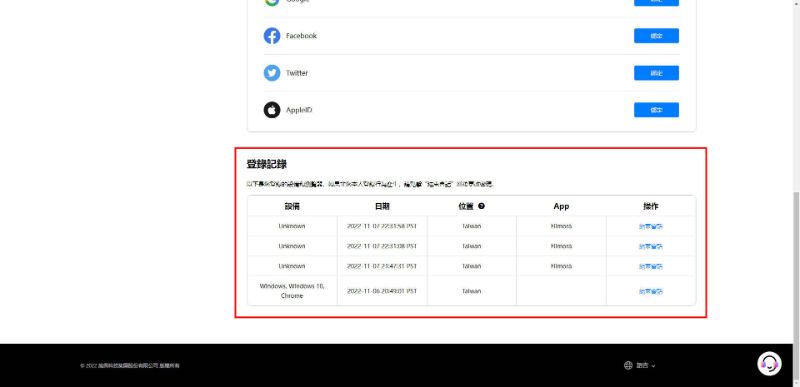Click the Twitter label text
Image resolution: width=800 pixels, height=387 pixels.
[x=297, y=73]
